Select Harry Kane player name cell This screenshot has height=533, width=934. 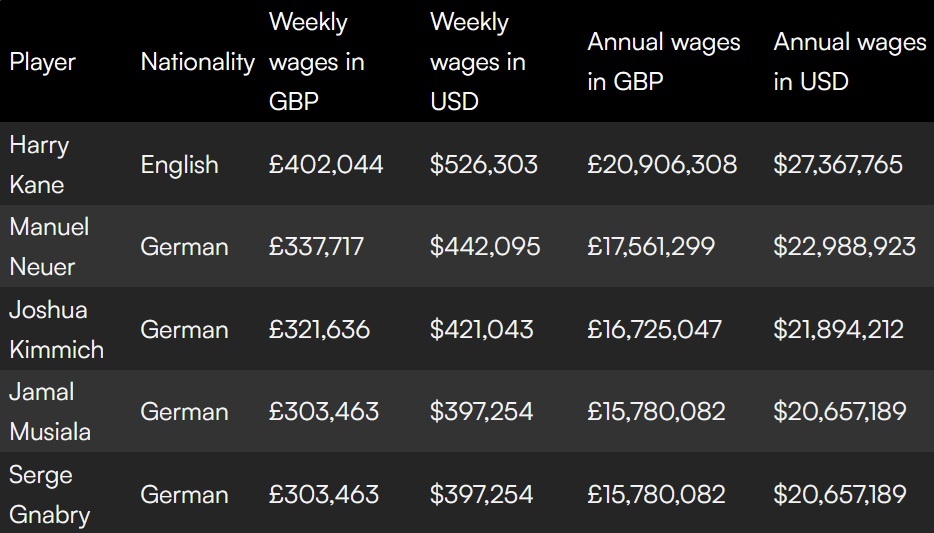[39, 165]
